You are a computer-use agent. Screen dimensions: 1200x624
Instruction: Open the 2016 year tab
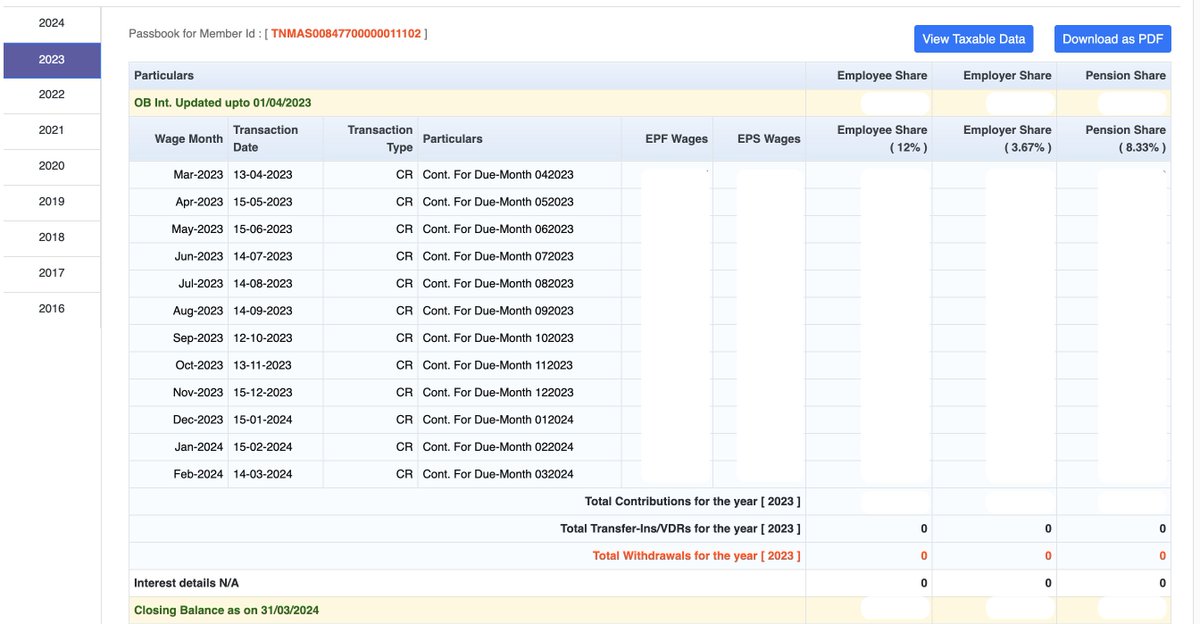[x=52, y=309]
